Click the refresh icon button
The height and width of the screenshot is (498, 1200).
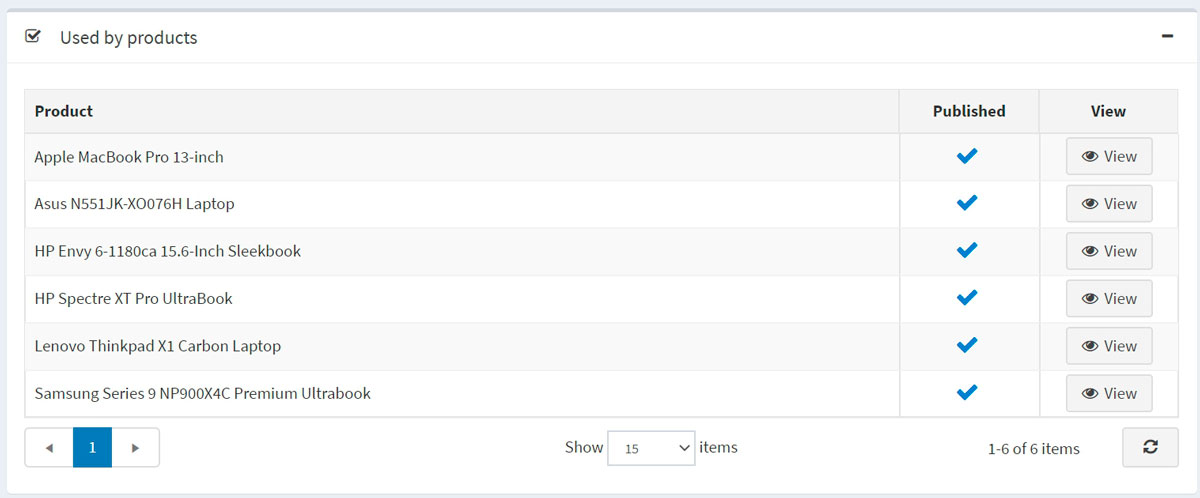tap(1150, 447)
